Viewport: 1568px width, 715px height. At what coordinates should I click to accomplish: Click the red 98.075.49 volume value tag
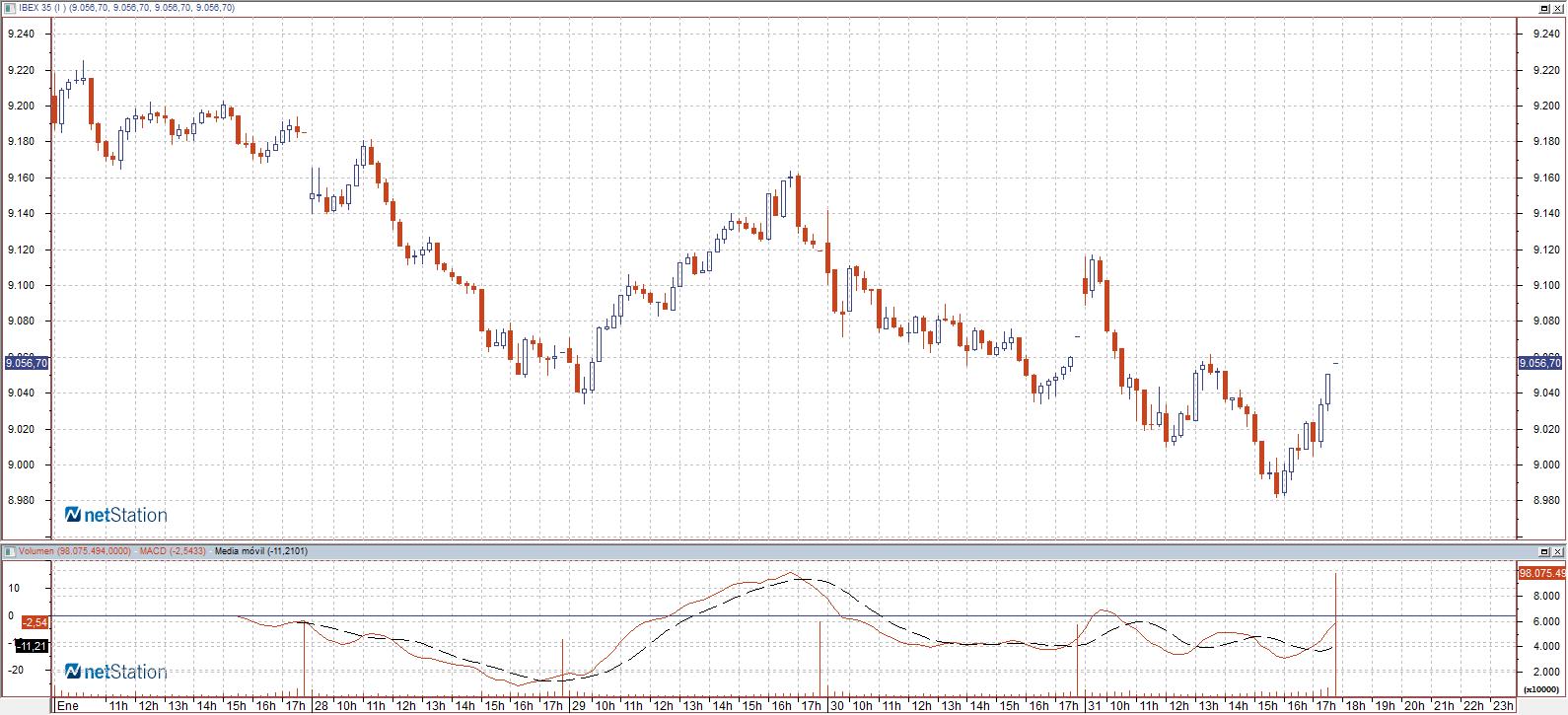pyautogui.click(x=1542, y=573)
